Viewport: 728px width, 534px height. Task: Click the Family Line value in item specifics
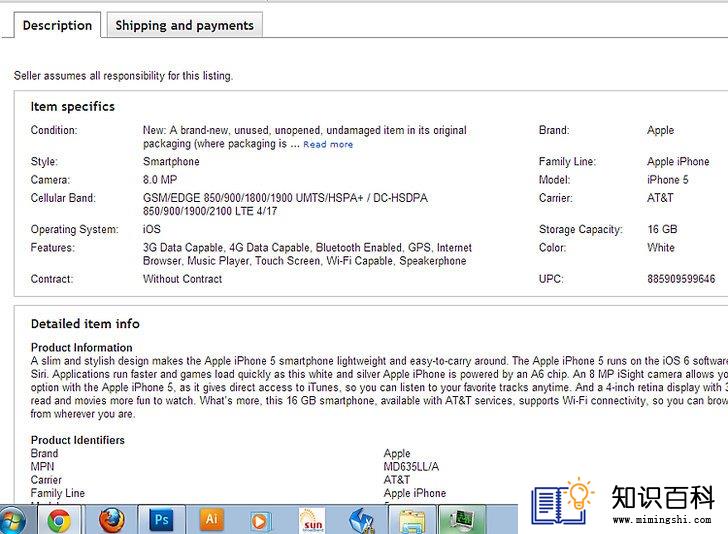(678, 162)
